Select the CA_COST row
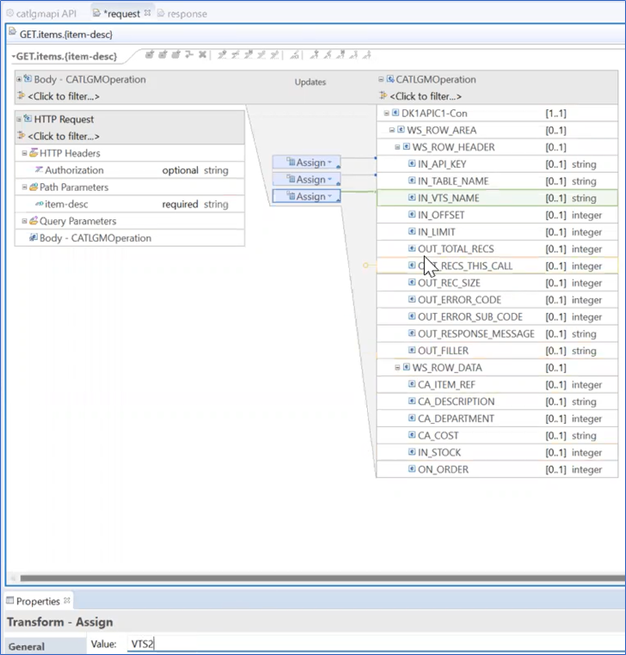The width and height of the screenshot is (626, 655). pos(497,435)
